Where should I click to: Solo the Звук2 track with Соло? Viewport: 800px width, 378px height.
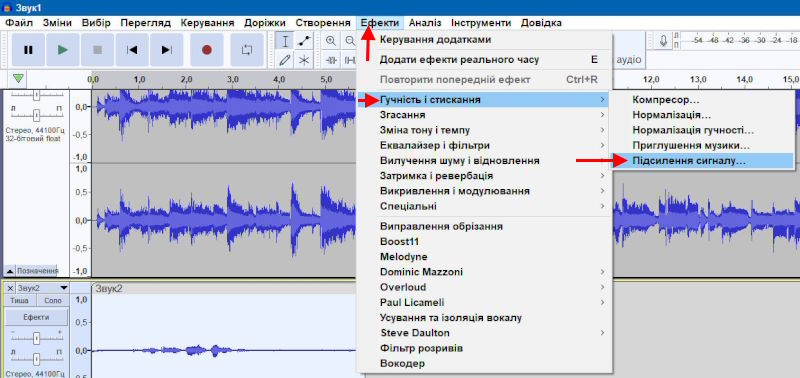[53, 301]
